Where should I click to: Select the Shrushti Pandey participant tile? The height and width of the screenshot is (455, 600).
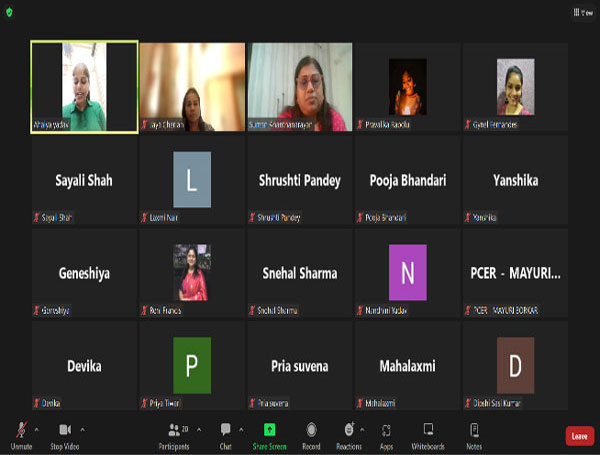coord(300,180)
